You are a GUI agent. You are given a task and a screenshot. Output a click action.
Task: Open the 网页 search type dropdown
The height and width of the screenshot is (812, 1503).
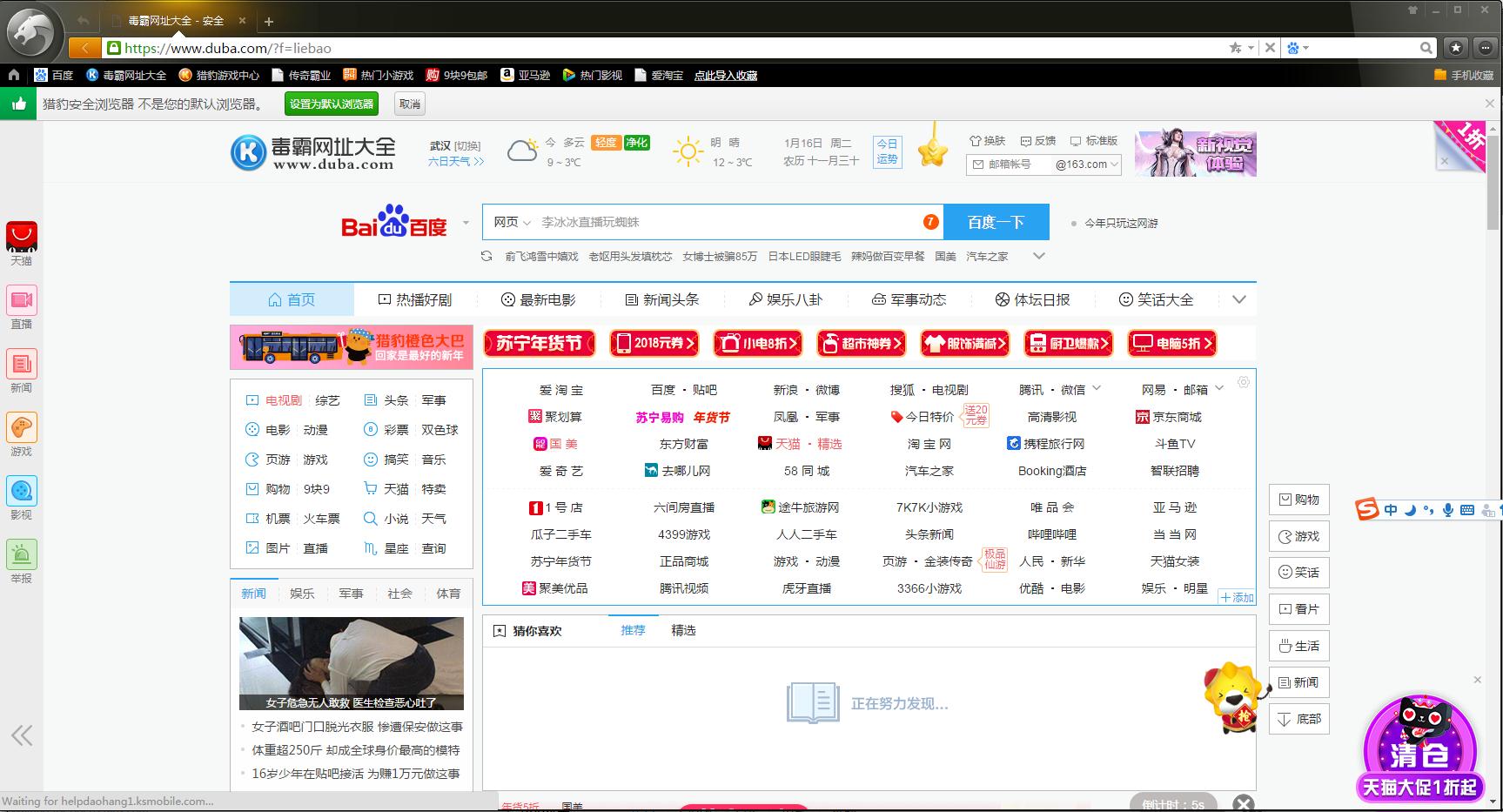click(x=512, y=223)
